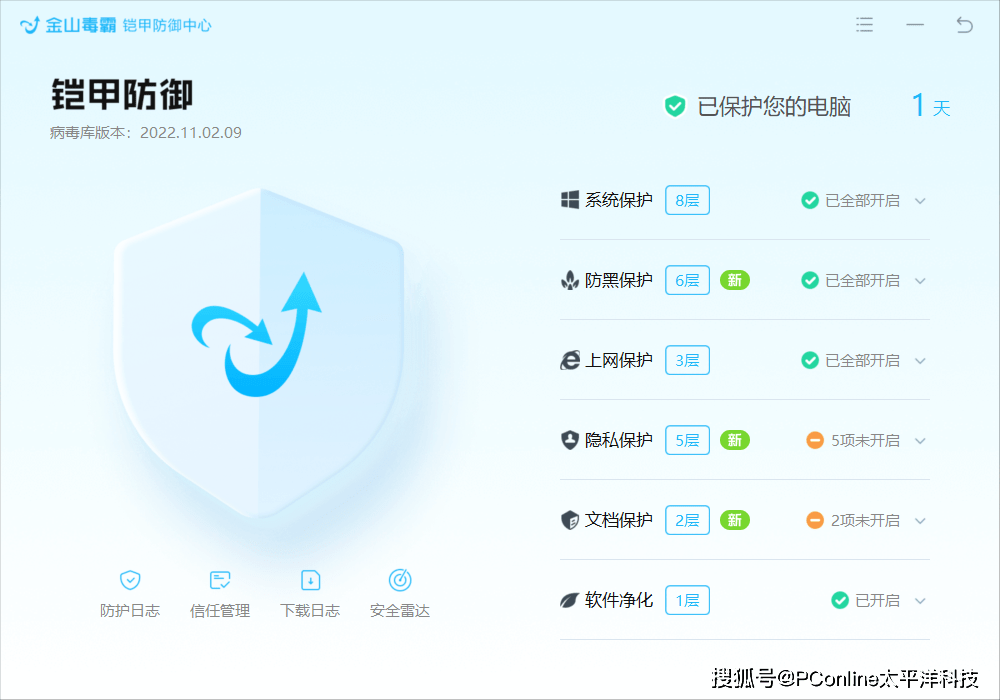Open 信任管理 icon

(x=220, y=580)
